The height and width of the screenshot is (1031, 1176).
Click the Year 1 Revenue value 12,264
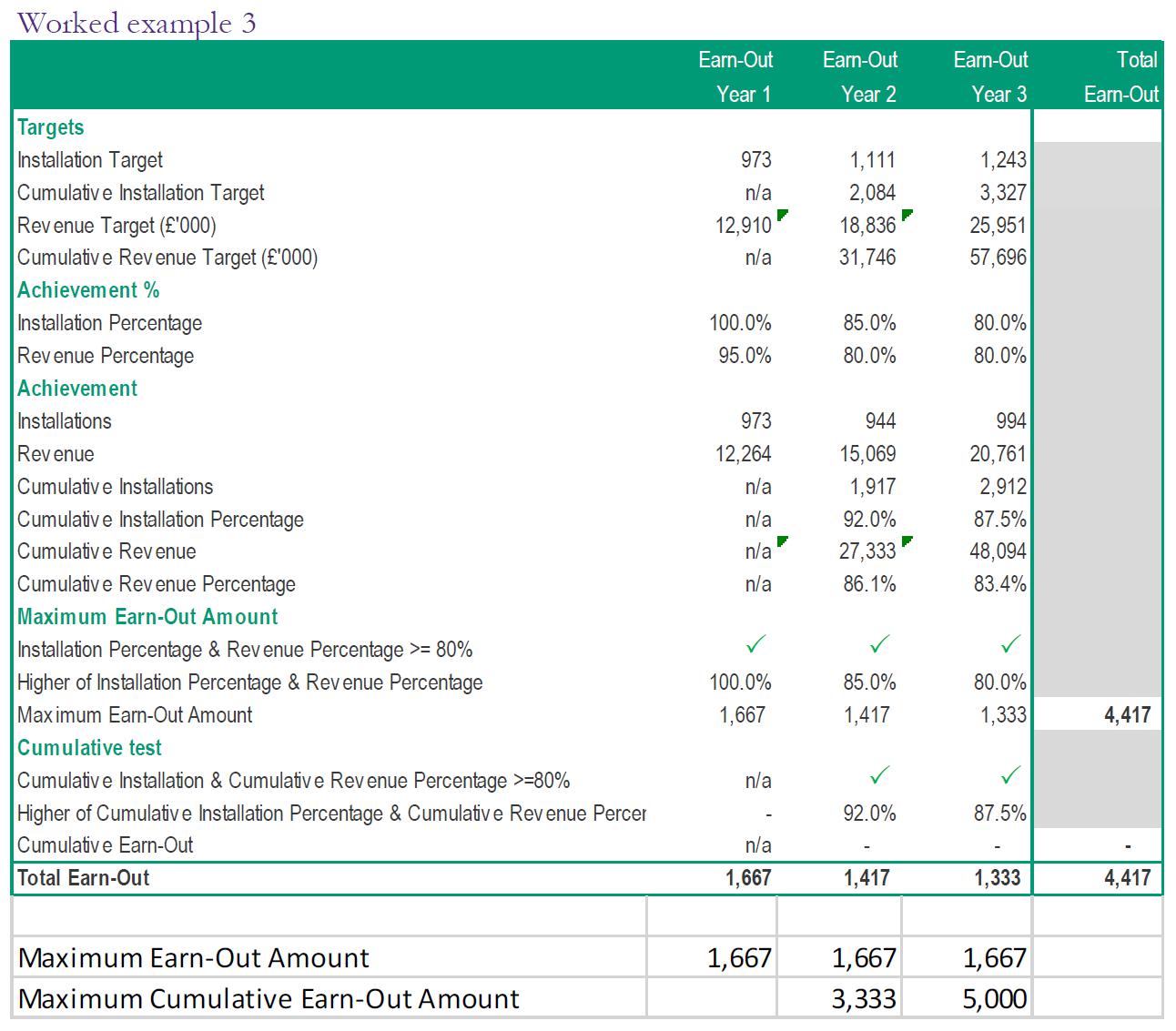(x=743, y=454)
